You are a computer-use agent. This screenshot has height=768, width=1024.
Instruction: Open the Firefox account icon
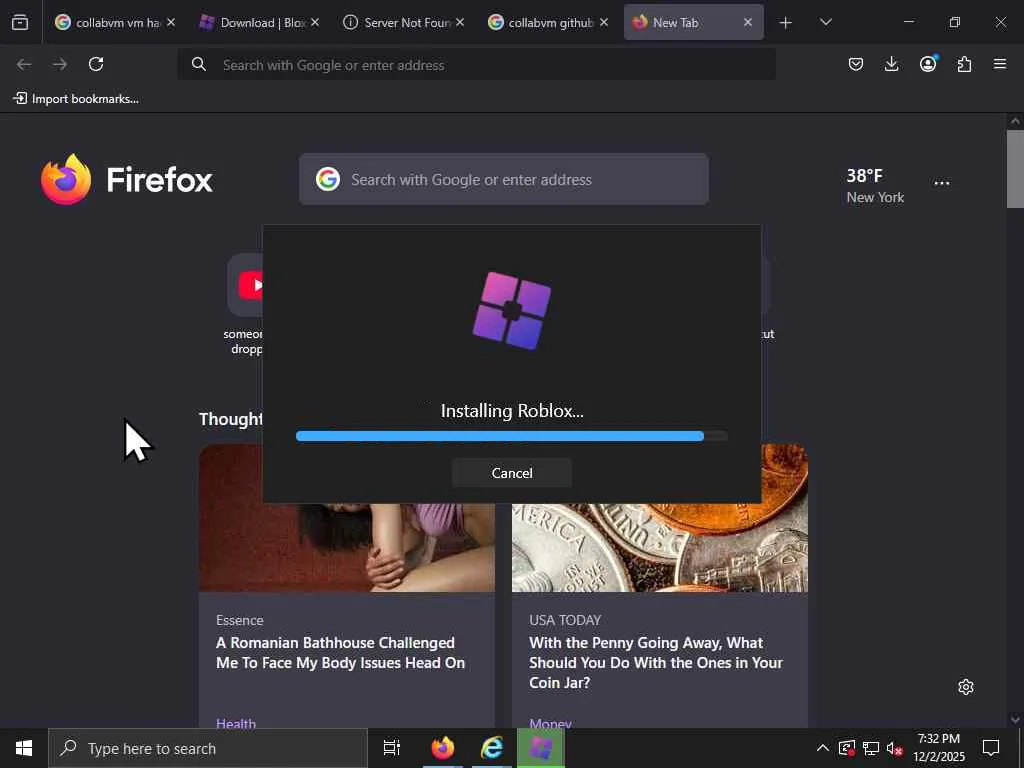pos(928,63)
